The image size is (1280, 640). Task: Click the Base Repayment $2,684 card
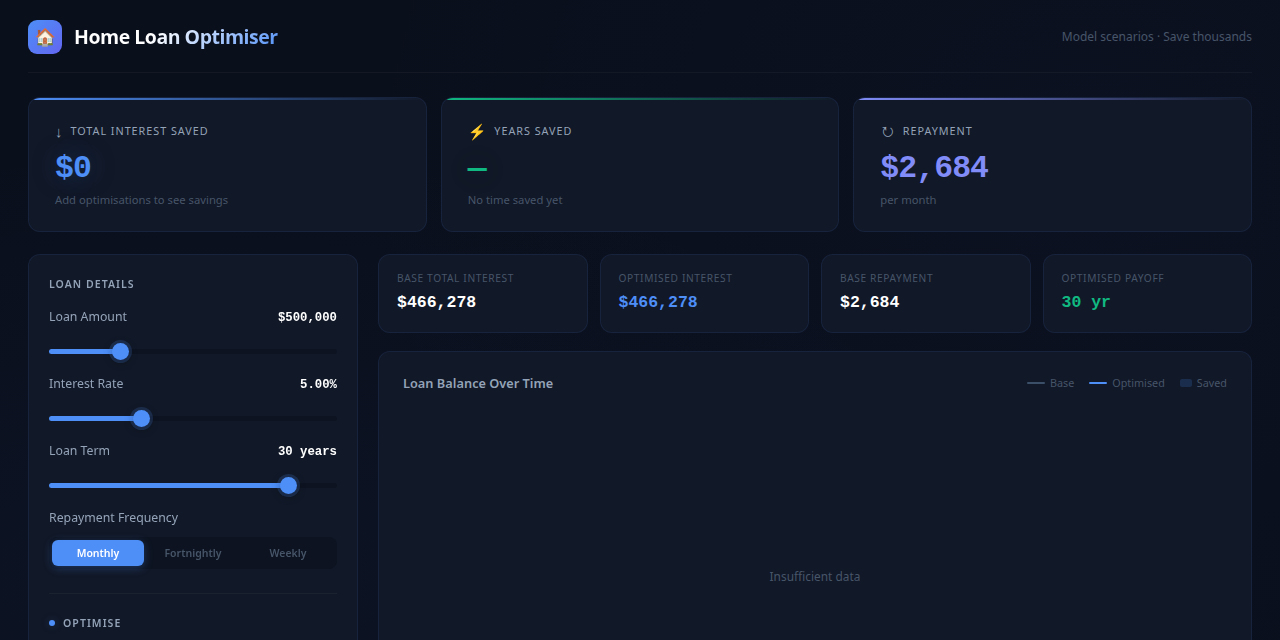point(926,293)
